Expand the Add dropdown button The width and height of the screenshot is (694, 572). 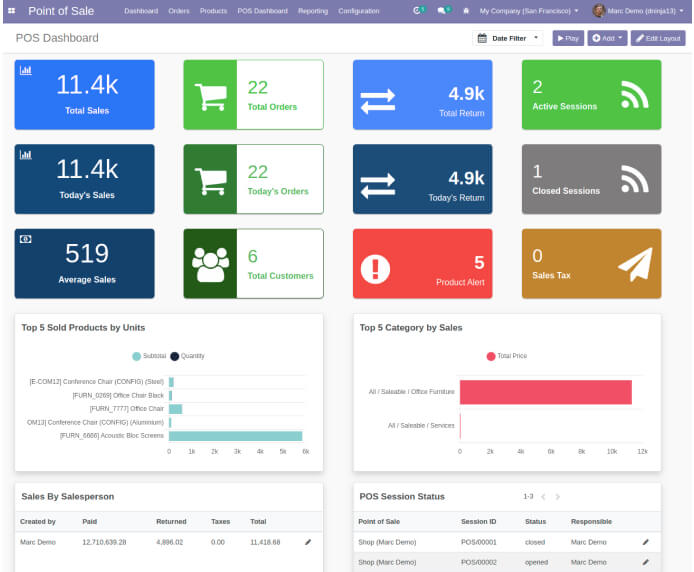pos(607,38)
